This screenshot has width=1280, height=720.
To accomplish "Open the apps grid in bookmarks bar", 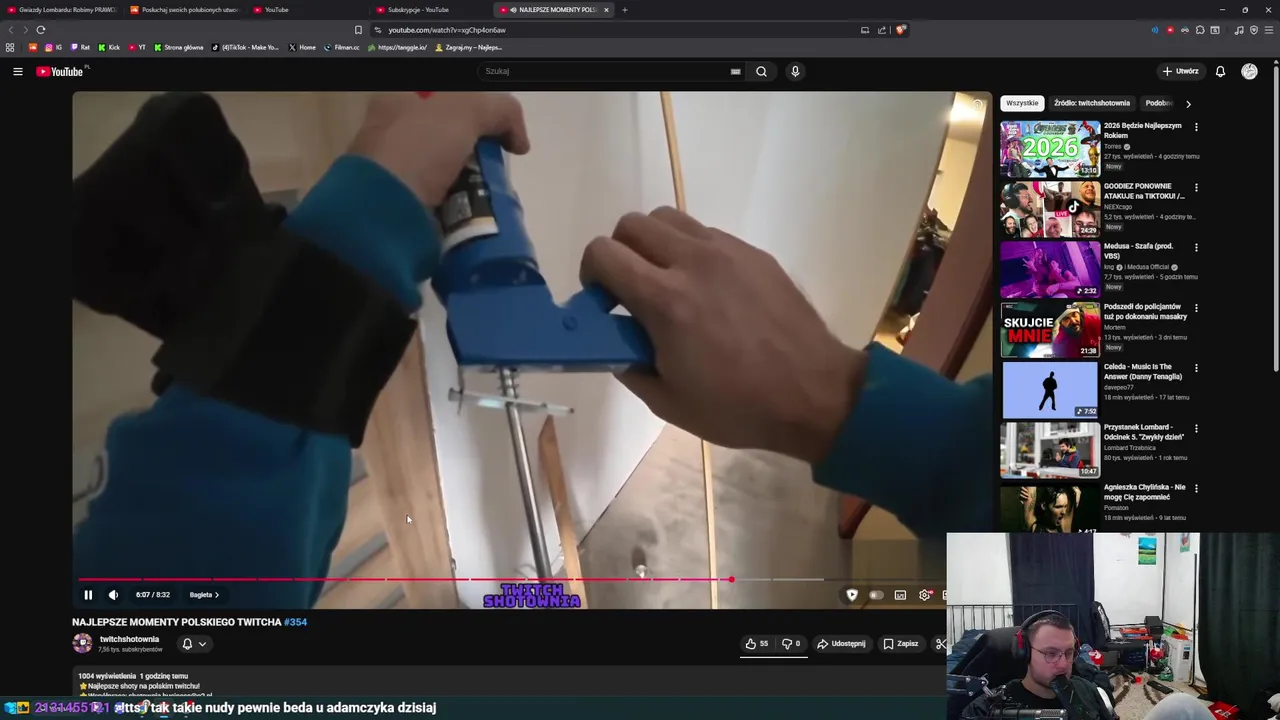I will pos(10,47).
